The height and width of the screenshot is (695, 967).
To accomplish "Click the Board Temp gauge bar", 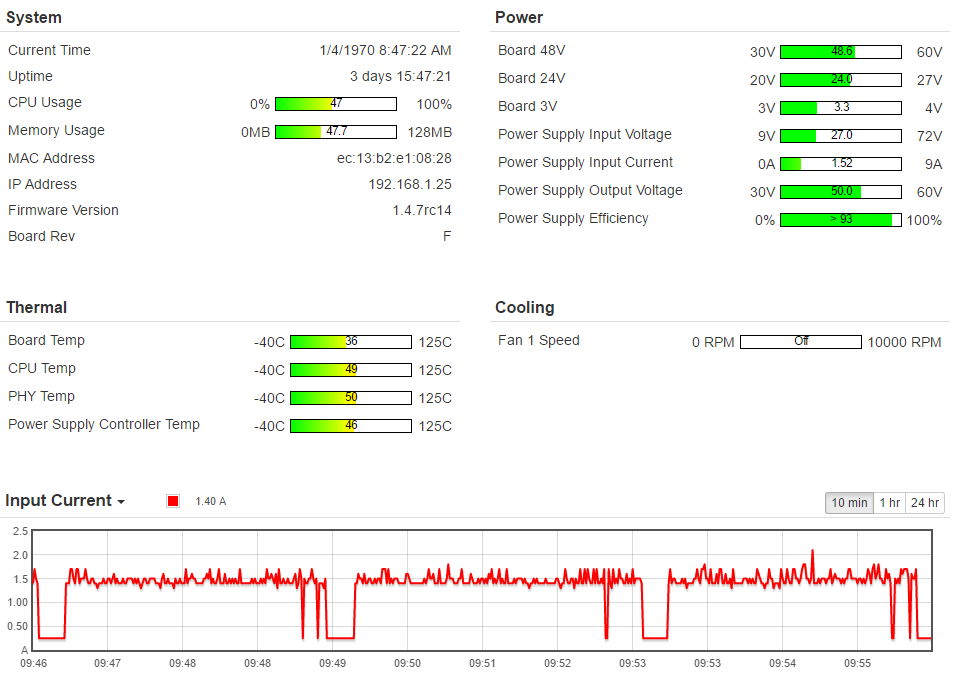I will [351, 342].
